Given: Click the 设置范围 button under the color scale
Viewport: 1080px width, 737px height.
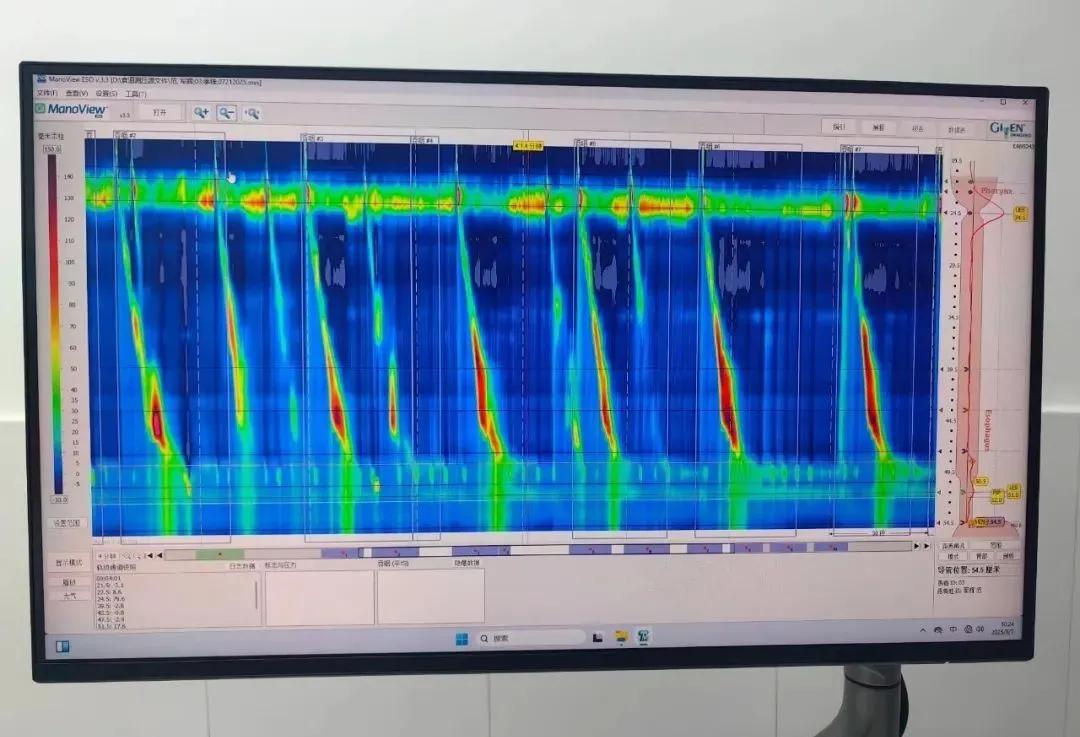Looking at the screenshot, I should [69, 523].
